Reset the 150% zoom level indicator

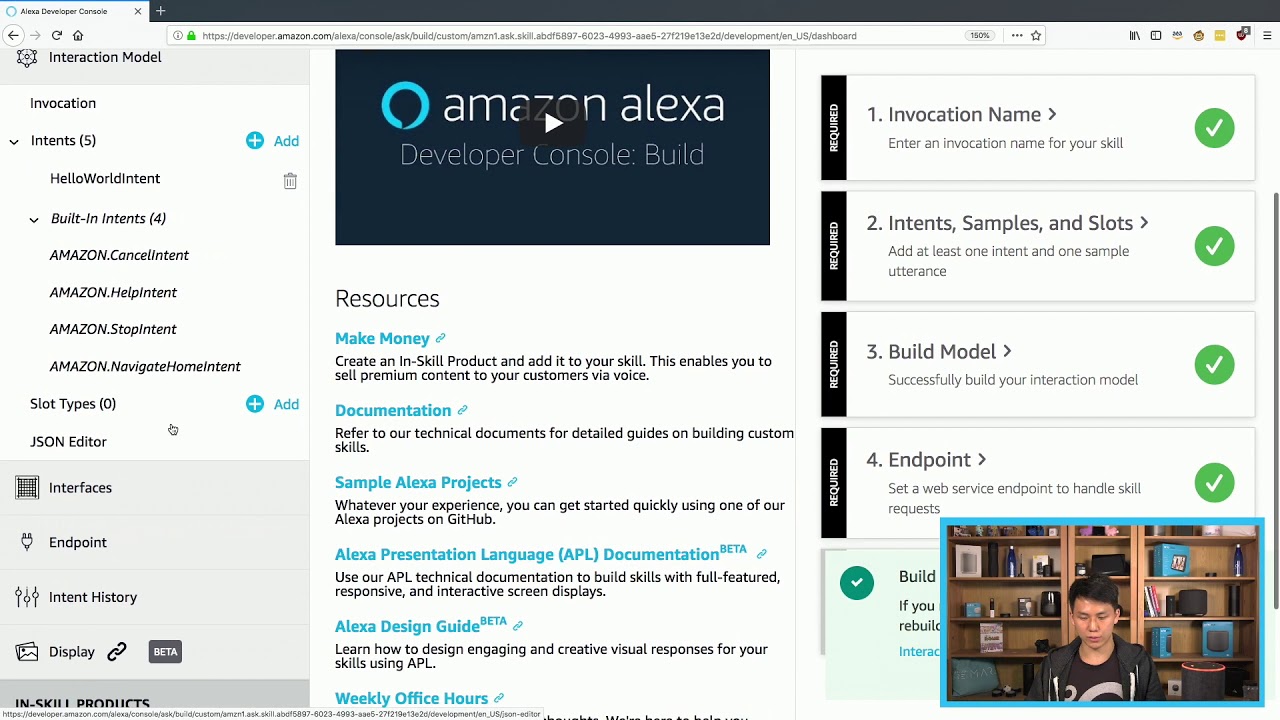point(979,35)
